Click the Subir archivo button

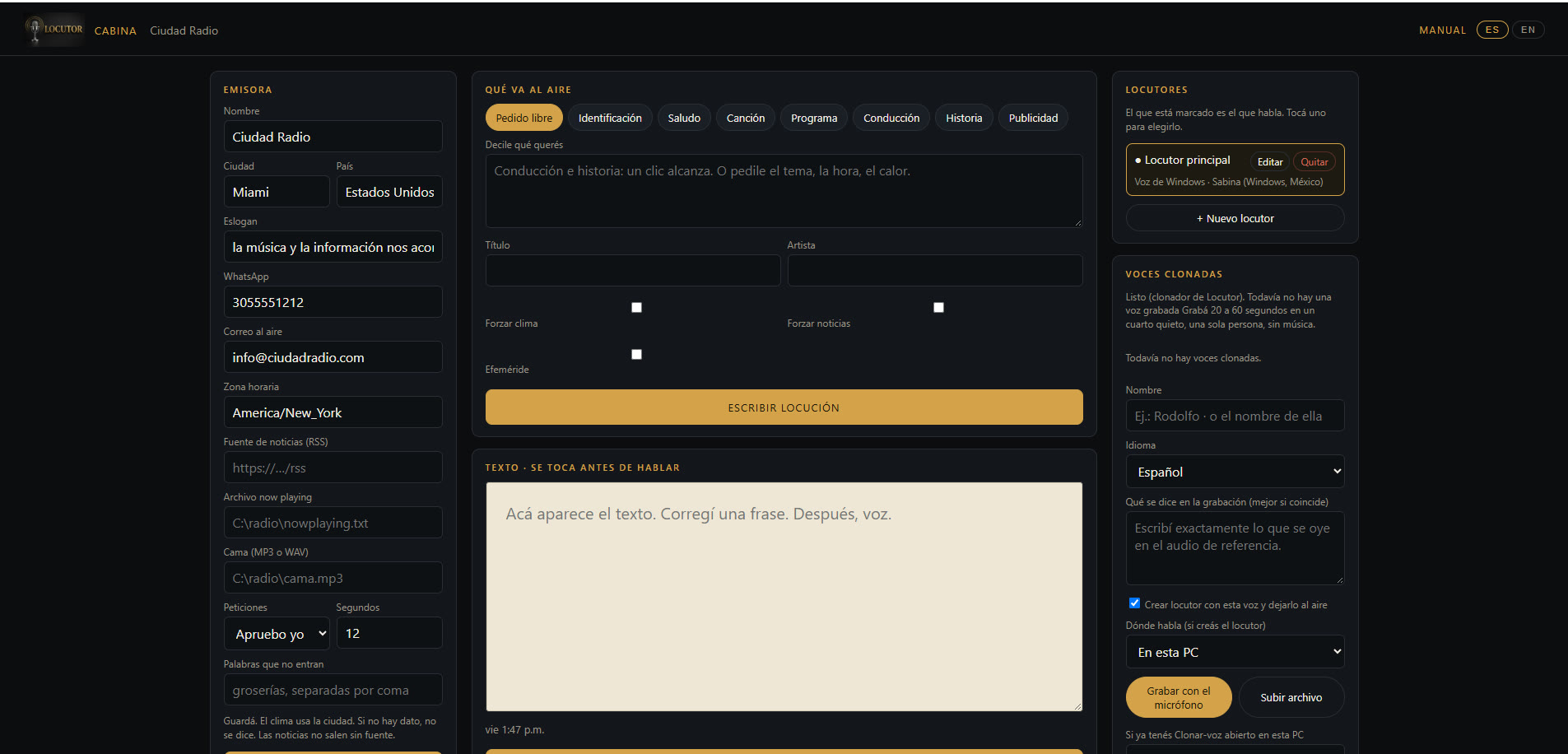(1291, 697)
